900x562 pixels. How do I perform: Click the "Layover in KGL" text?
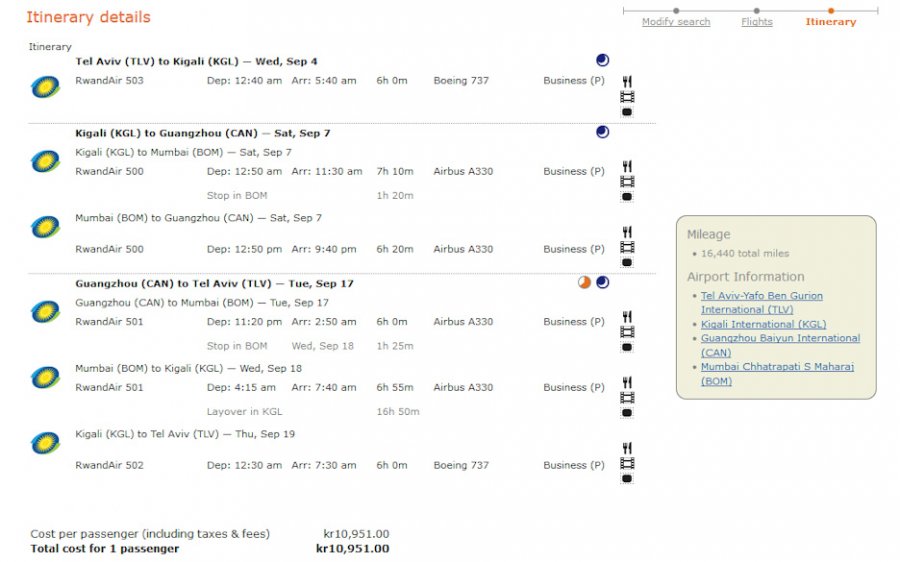[244, 412]
